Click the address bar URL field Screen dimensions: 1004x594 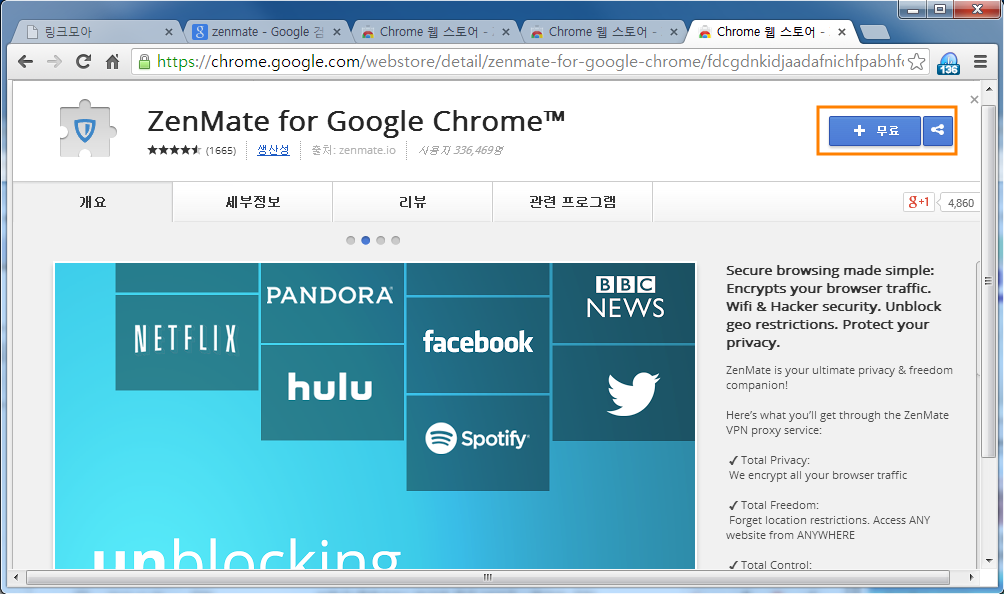pyautogui.click(x=530, y=61)
